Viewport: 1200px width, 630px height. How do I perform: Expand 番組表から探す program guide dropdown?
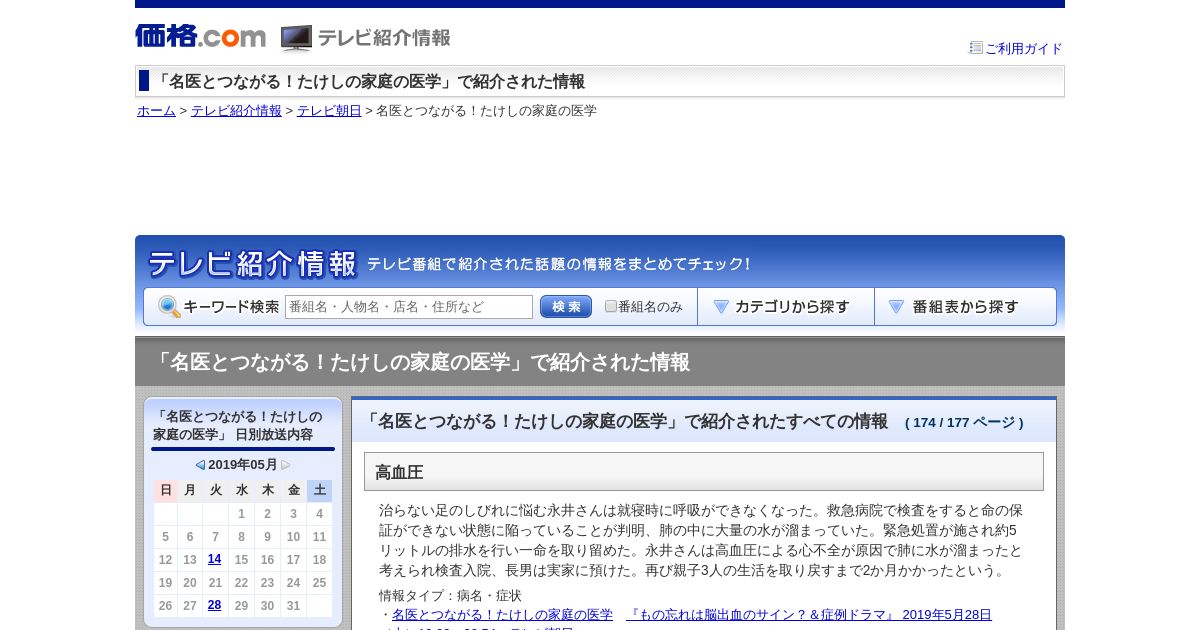pos(965,307)
